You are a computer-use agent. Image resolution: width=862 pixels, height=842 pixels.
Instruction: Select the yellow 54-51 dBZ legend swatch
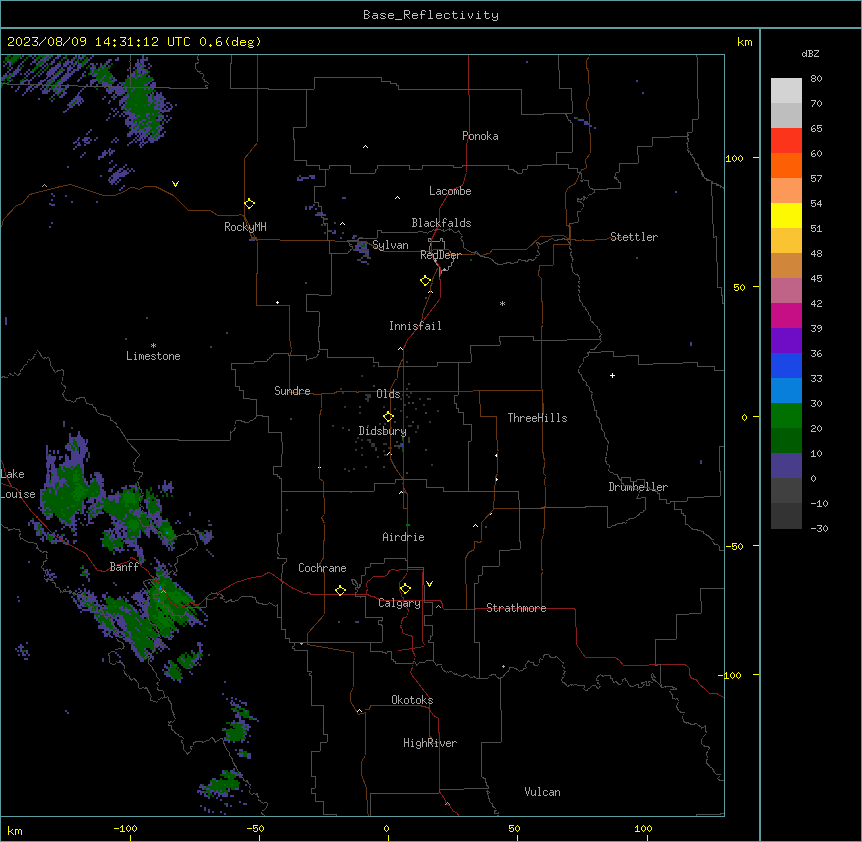(786, 215)
